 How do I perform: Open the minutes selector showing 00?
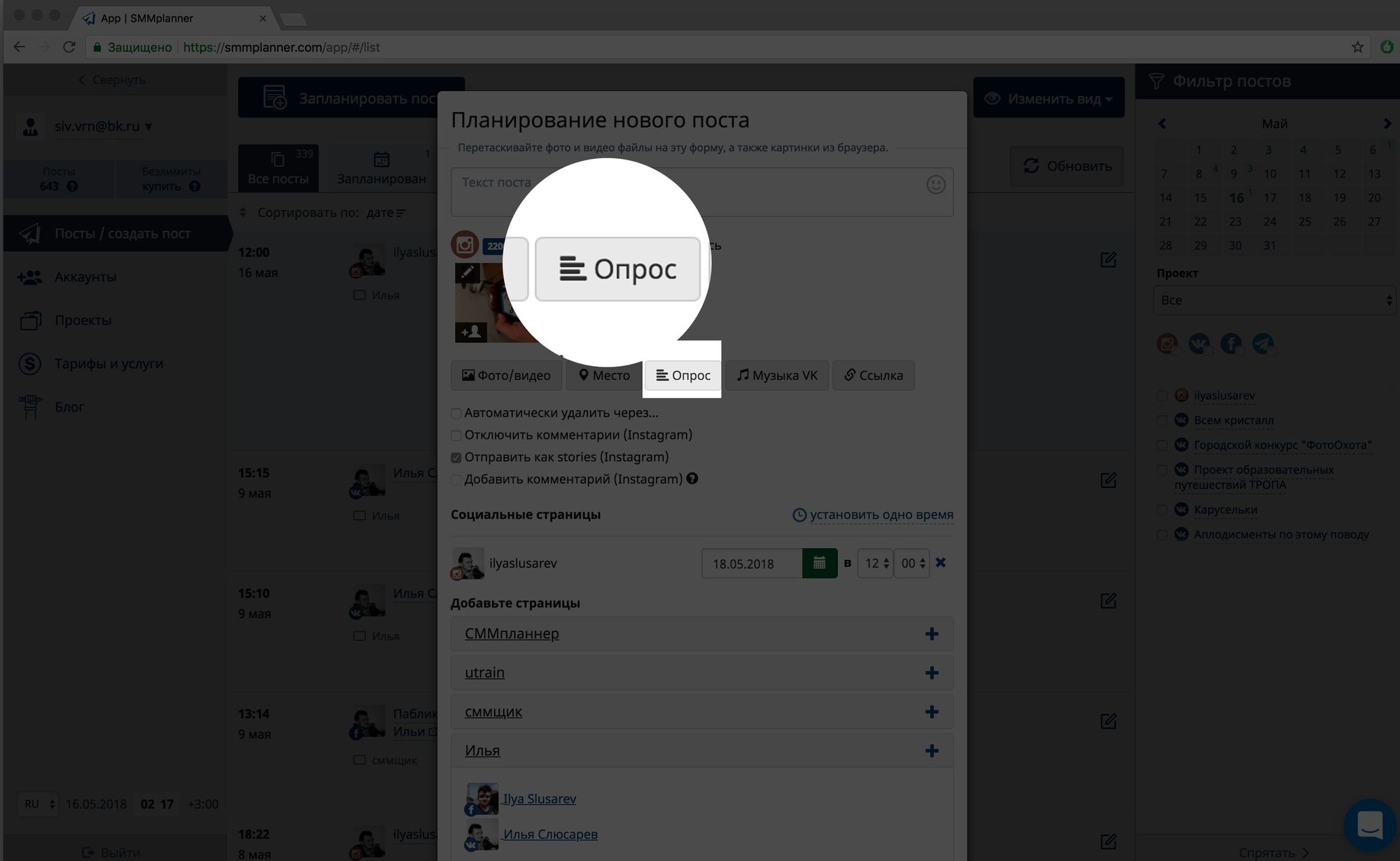pos(912,563)
